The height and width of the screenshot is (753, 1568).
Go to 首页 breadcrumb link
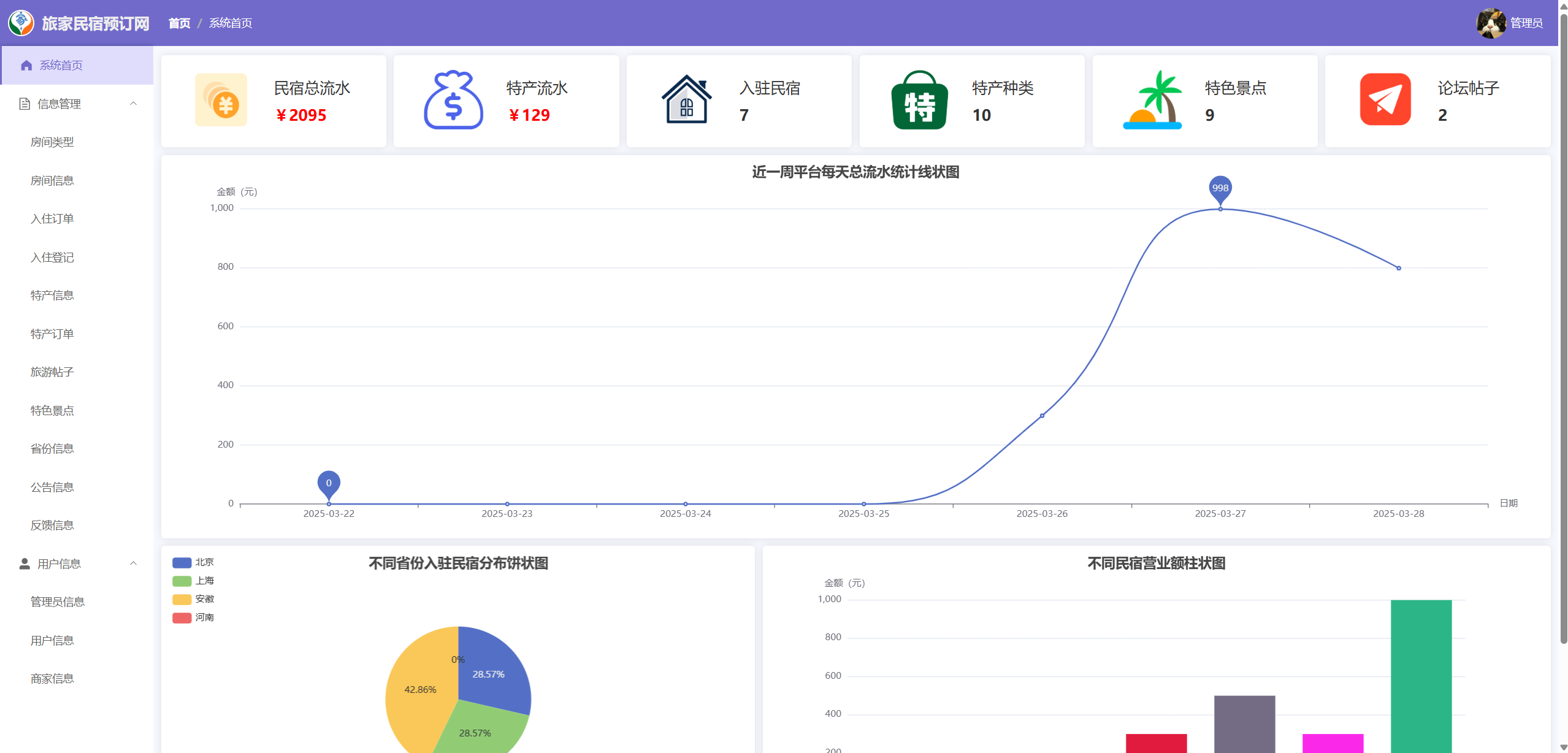(179, 23)
